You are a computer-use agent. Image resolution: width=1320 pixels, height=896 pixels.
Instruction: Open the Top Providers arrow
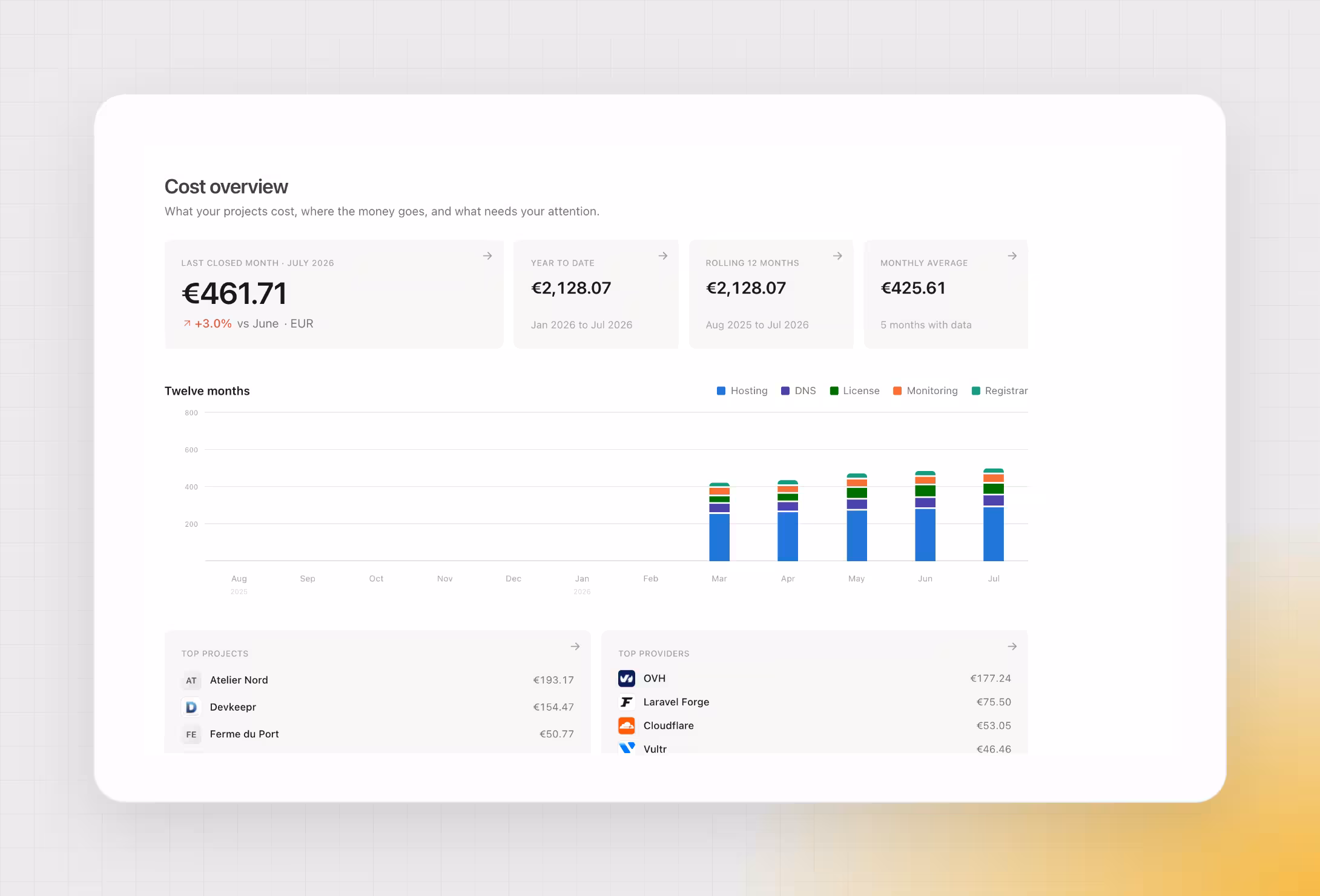click(x=1012, y=647)
